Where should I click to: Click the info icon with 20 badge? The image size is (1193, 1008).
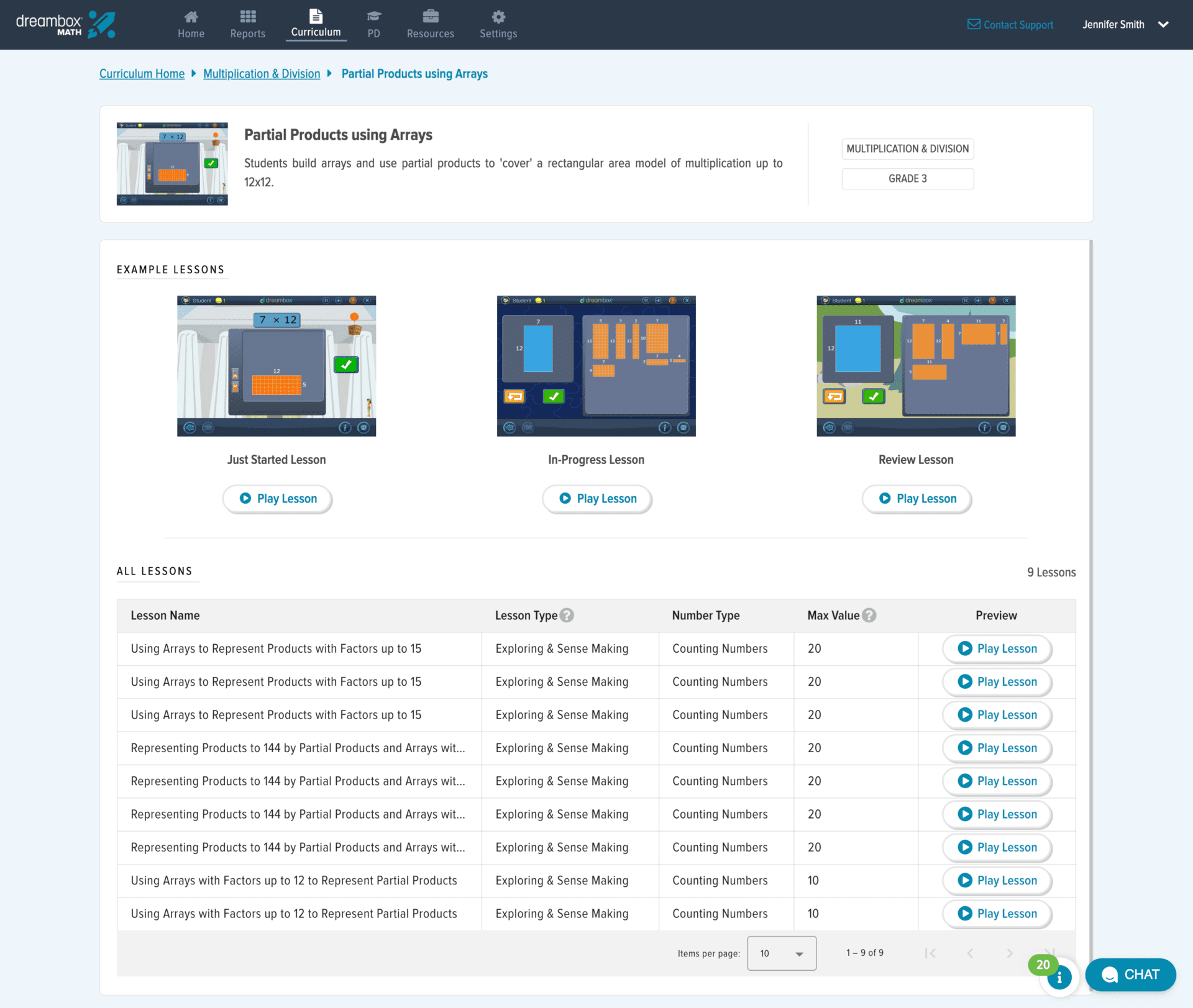1059,977
